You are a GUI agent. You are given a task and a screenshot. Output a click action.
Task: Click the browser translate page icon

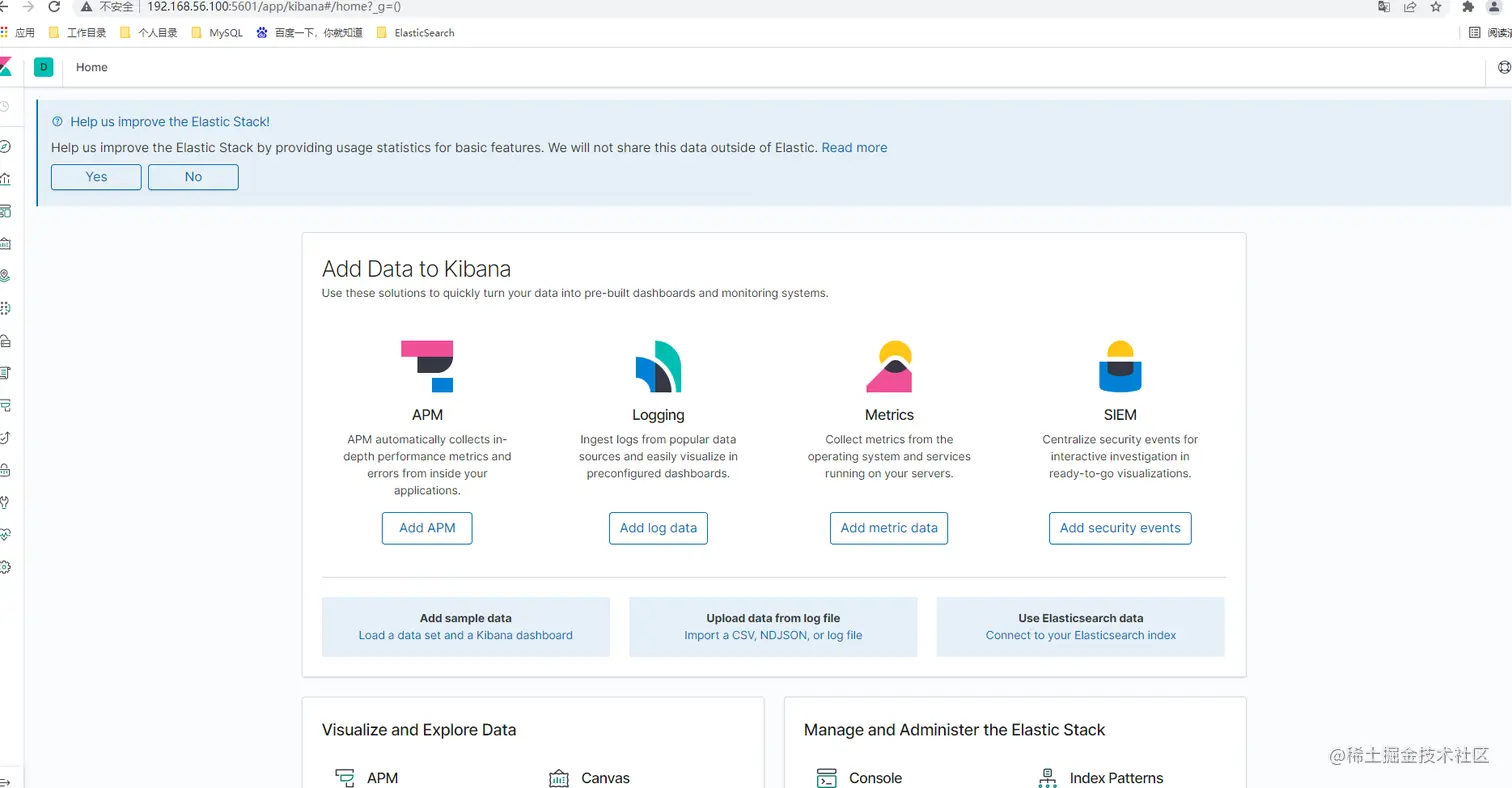pos(1384,7)
